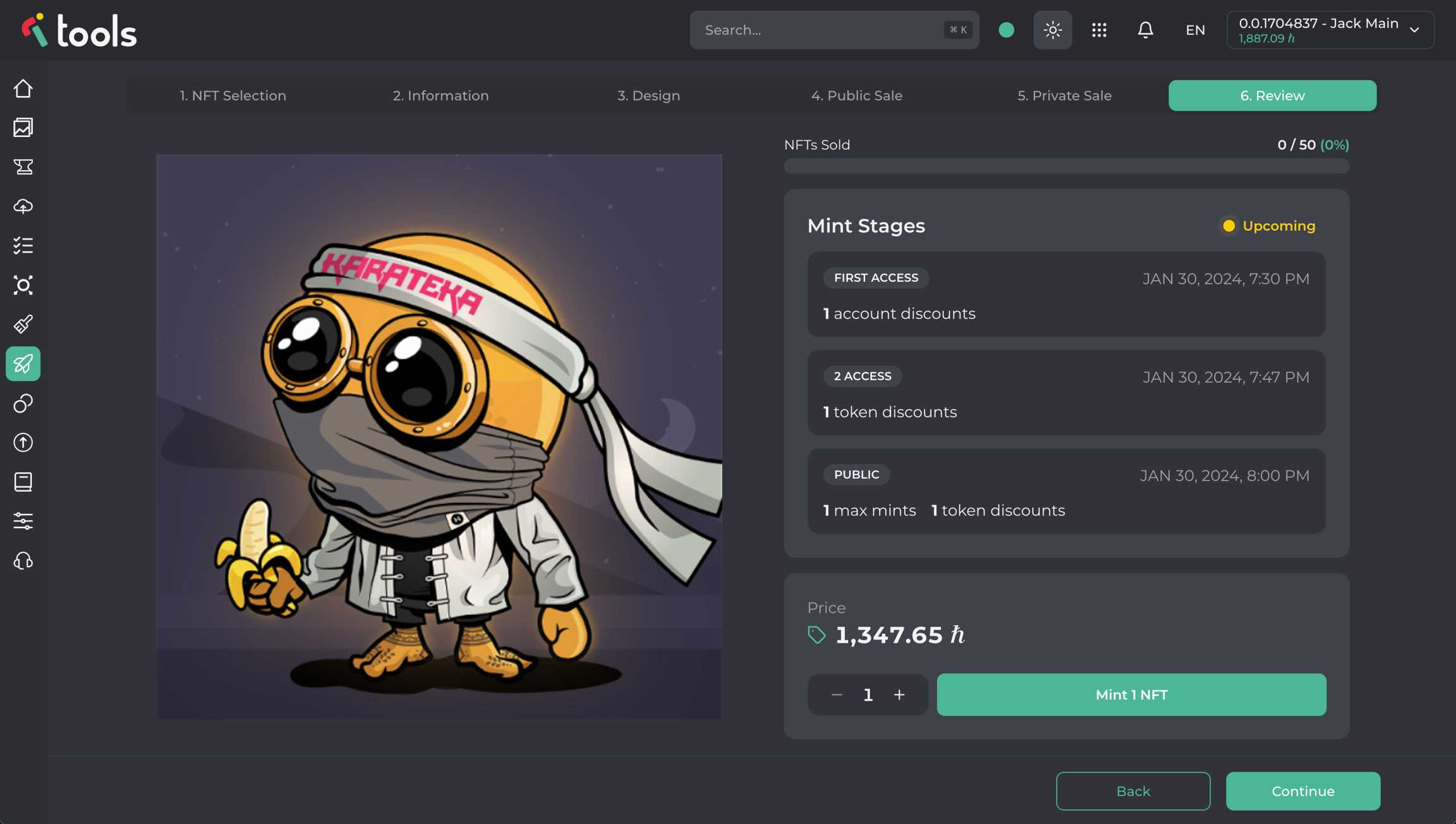Decrease mint quantity with minus button

(x=837, y=695)
